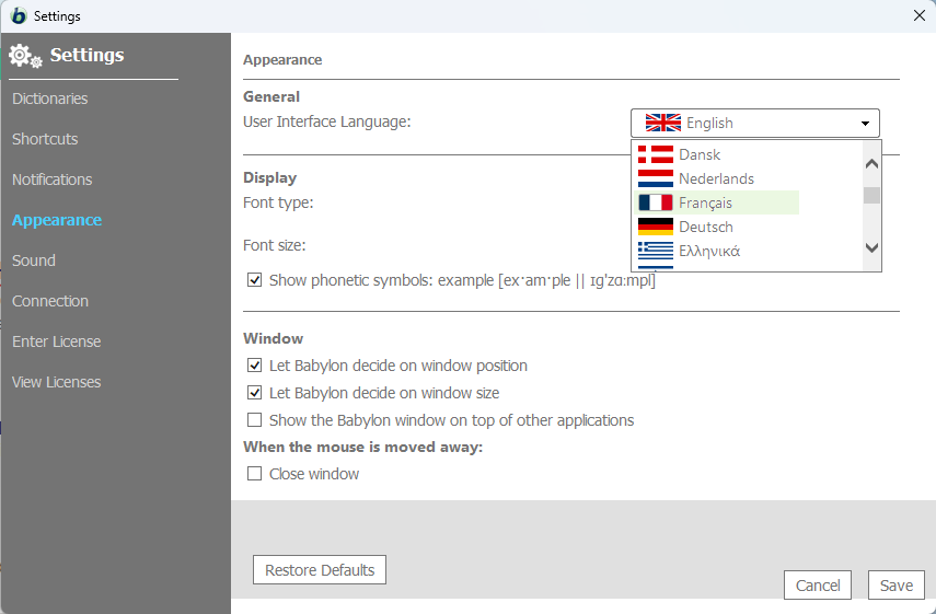The image size is (936, 614).
Task: Uncheck Let Babylon decide on window position
Action: tap(254, 365)
